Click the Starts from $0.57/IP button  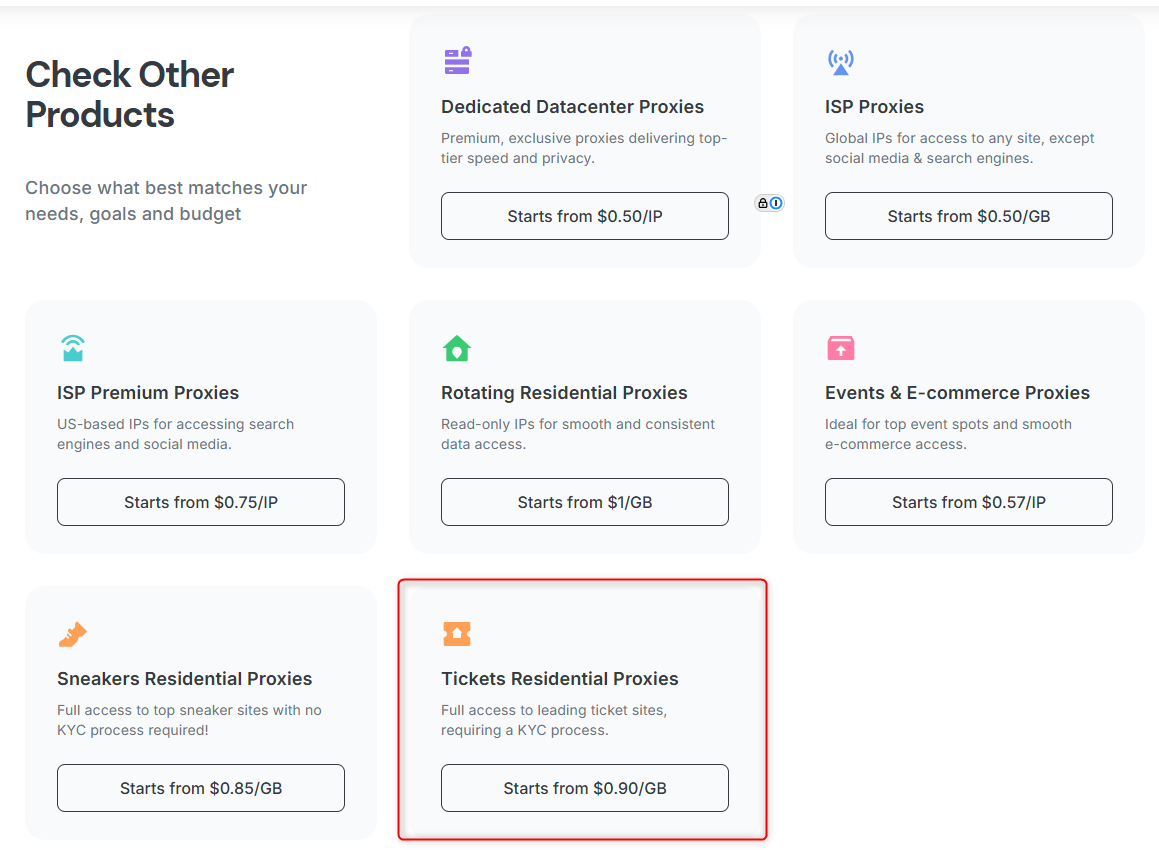(x=968, y=502)
